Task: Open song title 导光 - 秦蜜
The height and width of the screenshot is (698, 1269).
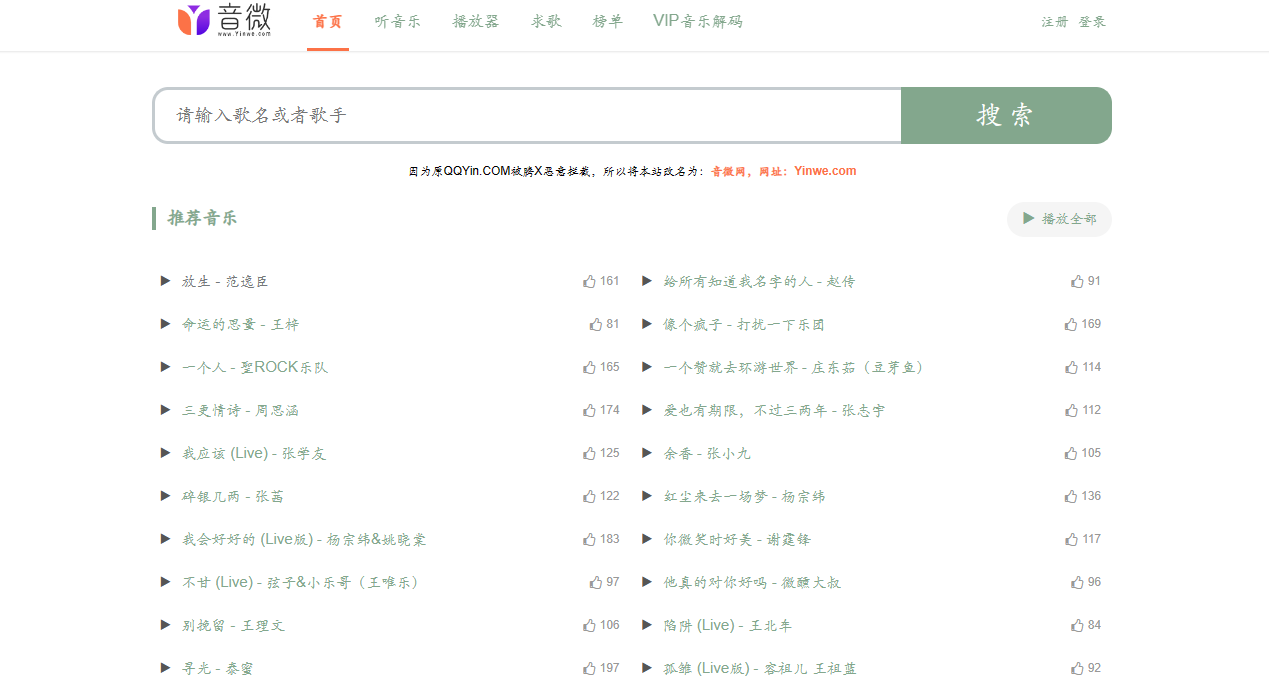Action: (218, 668)
